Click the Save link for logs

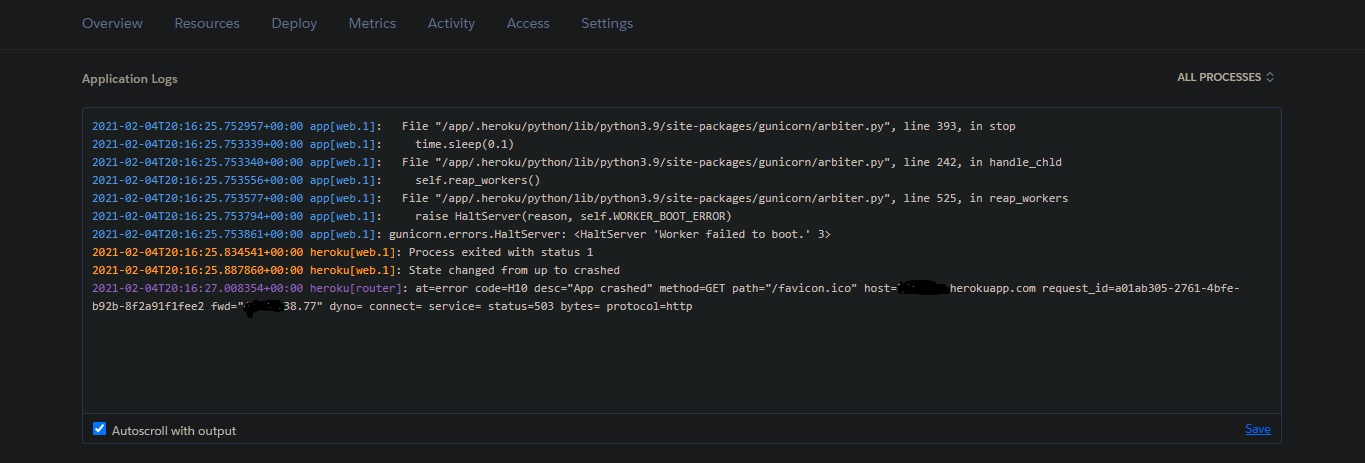1258,429
